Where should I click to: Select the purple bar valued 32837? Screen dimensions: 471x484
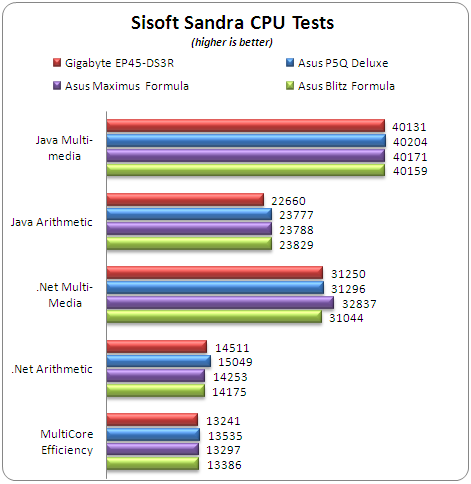[220, 303]
